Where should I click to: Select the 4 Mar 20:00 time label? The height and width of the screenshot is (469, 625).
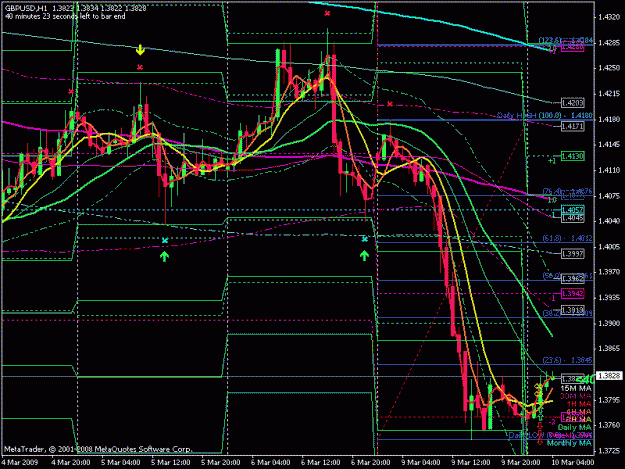click(x=71, y=462)
